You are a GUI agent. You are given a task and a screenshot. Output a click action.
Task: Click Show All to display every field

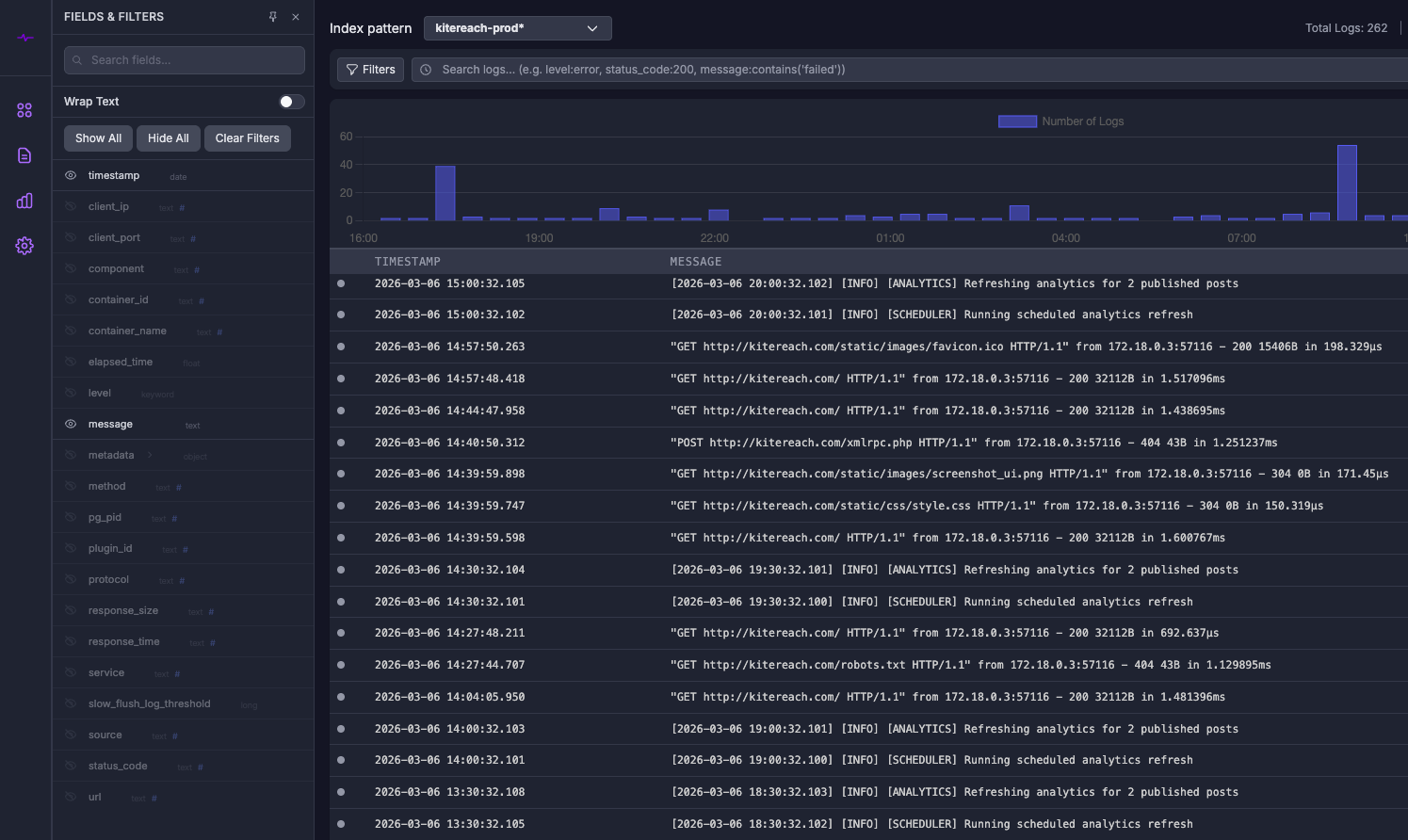click(98, 137)
